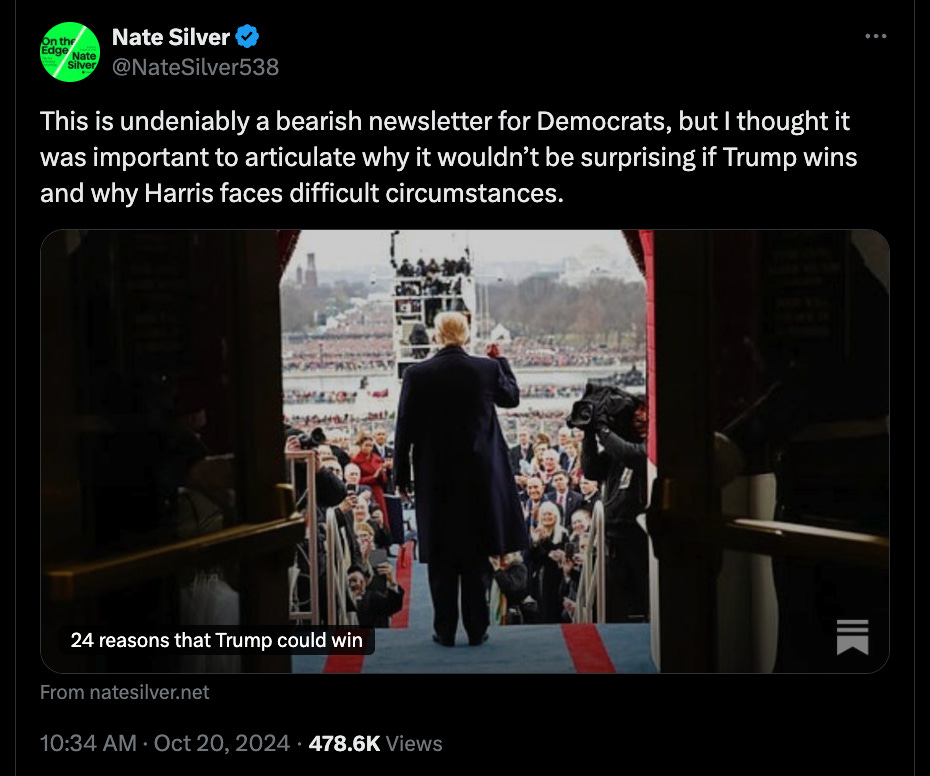The height and width of the screenshot is (776, 930).
Task: Open Nate Silver's green profile avatar
Action: (x=70, y=52)
